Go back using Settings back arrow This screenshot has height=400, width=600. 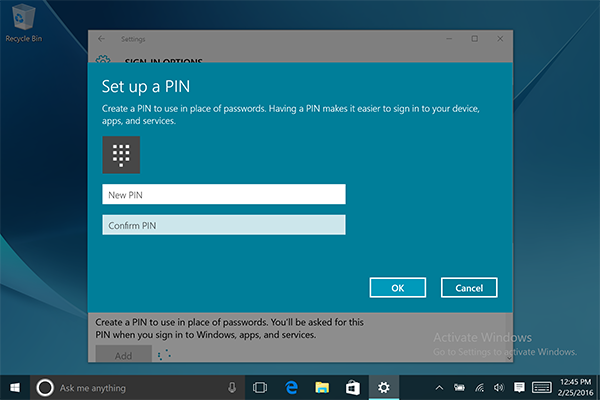coord(101,39)
